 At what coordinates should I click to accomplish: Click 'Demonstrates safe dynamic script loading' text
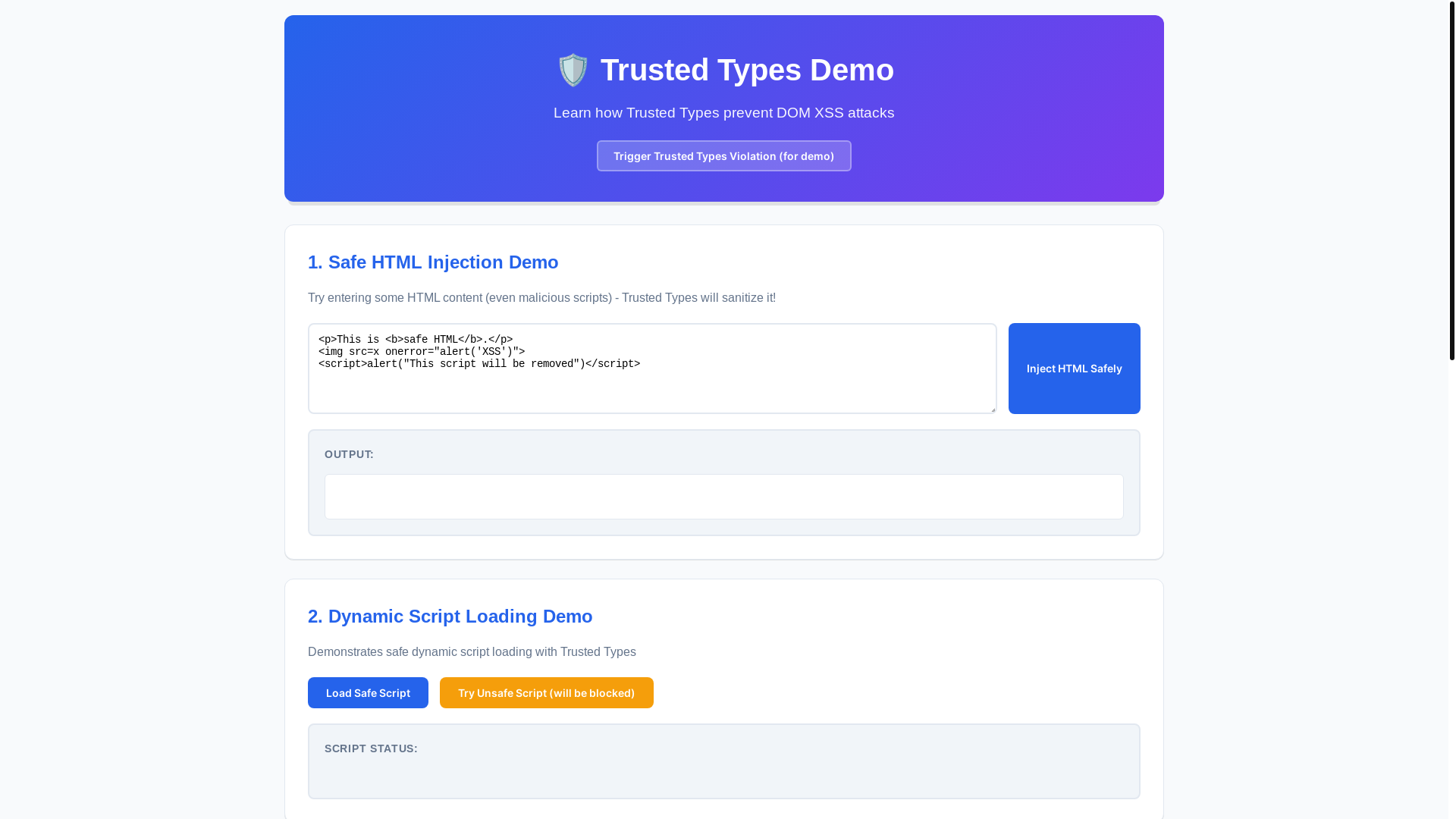click(472, 652)
